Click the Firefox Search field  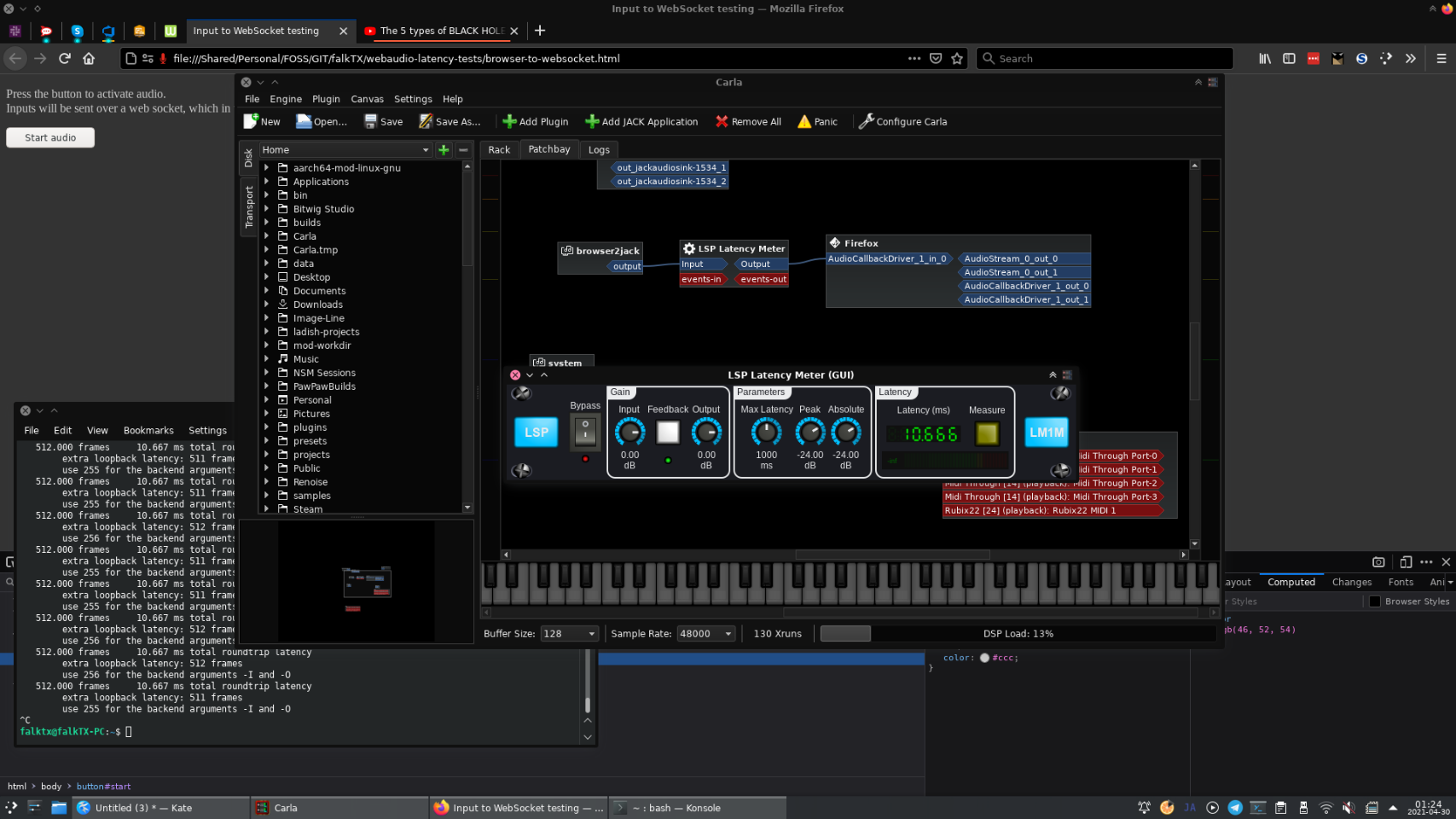(x=1105, y=58)
